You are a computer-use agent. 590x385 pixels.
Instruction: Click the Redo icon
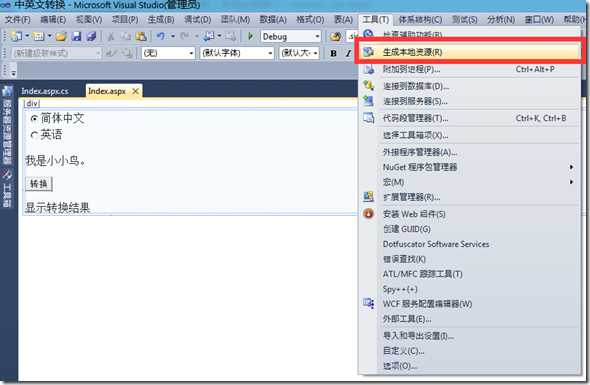[184, 37]
